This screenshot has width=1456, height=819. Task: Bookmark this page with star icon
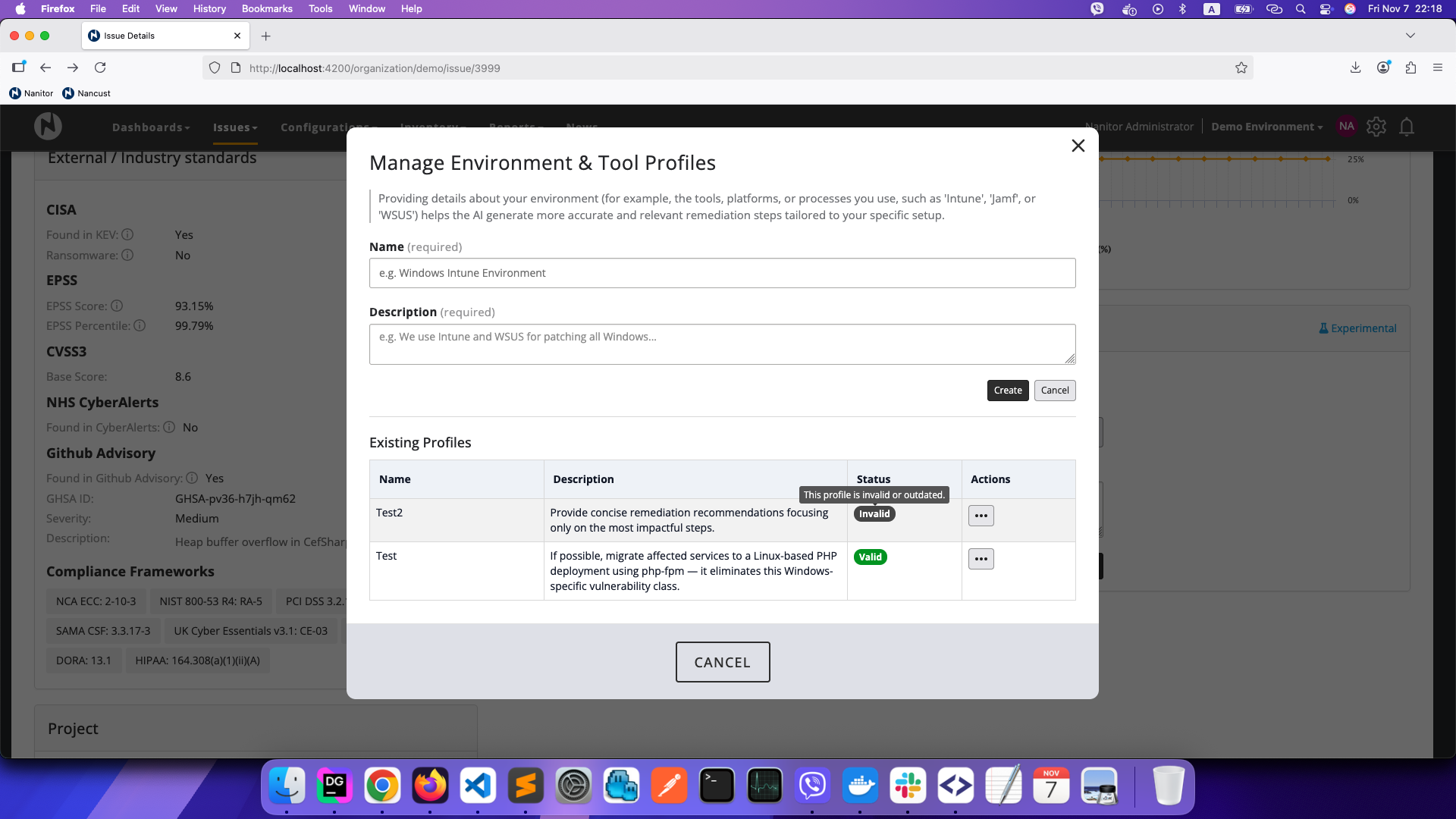pos(1241,67)
